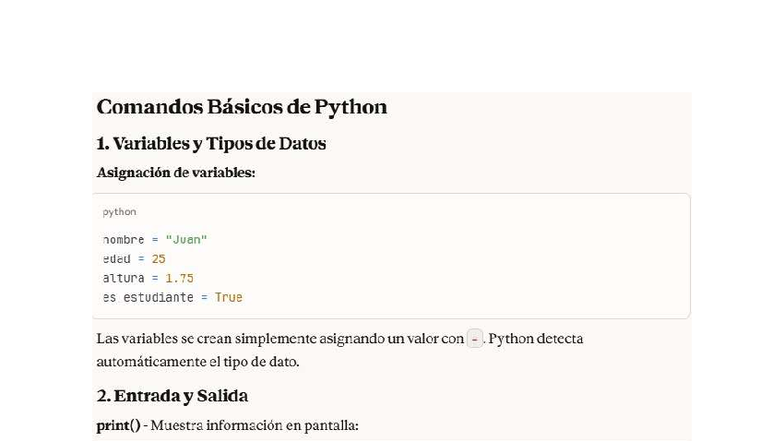
Task: Click the number 25 in code
Action: tap(158, 259)
